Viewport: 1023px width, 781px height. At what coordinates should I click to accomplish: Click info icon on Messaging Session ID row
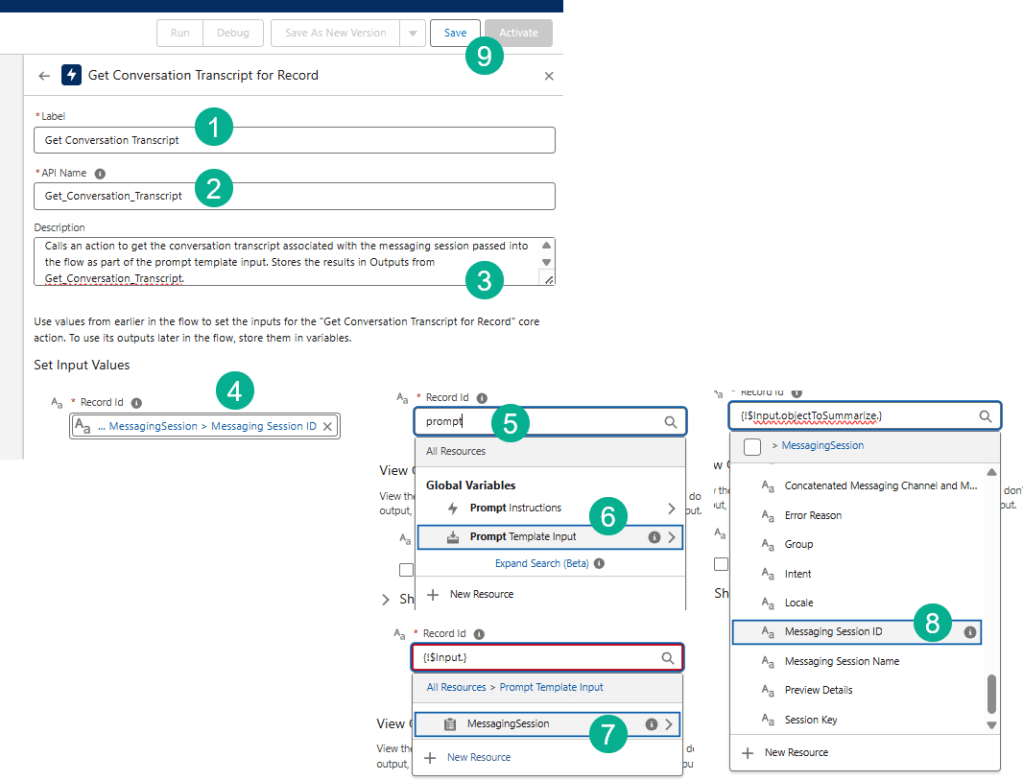pos(969,632)
